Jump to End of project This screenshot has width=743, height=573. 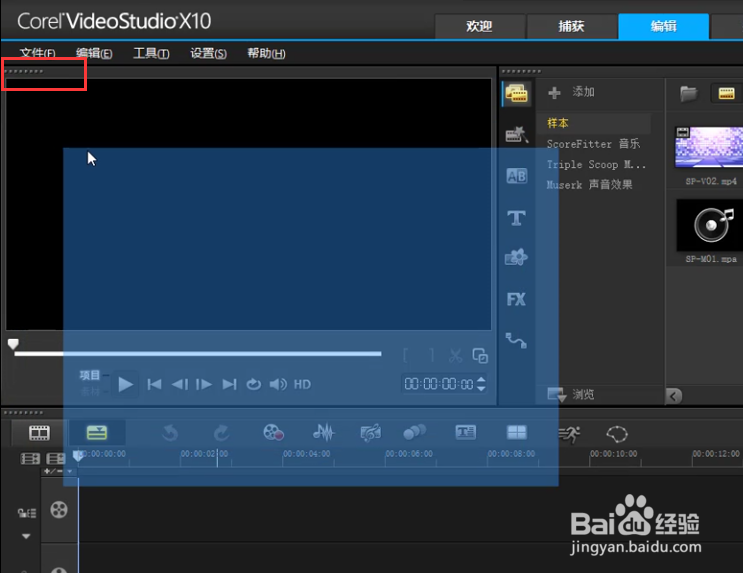[229, 384]
